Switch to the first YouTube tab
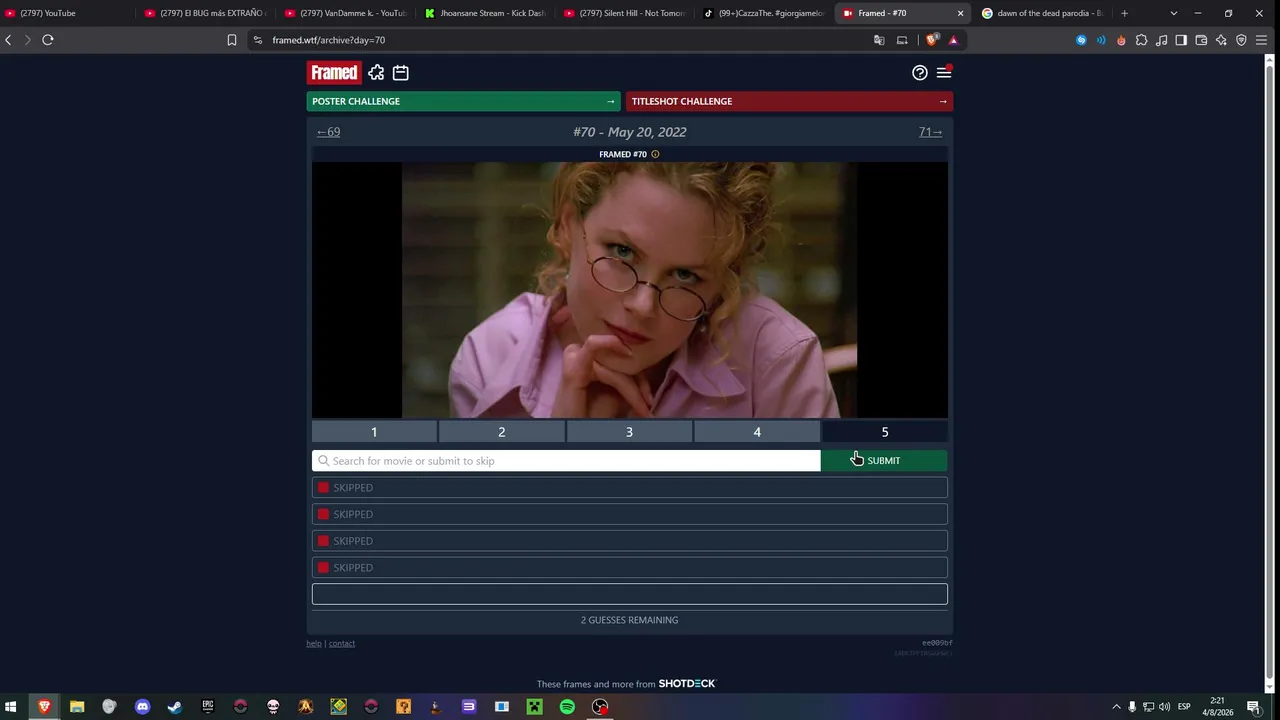 [66, 13]
